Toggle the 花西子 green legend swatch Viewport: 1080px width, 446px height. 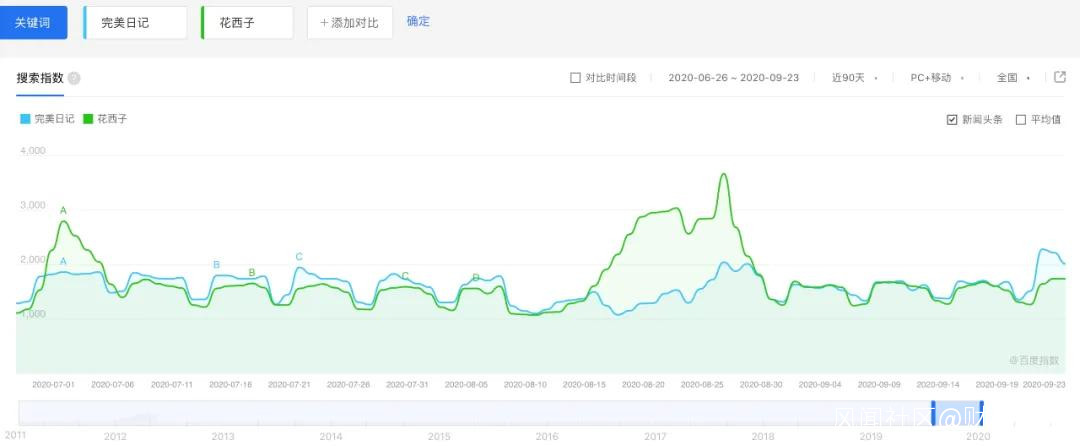pos(87,119)
